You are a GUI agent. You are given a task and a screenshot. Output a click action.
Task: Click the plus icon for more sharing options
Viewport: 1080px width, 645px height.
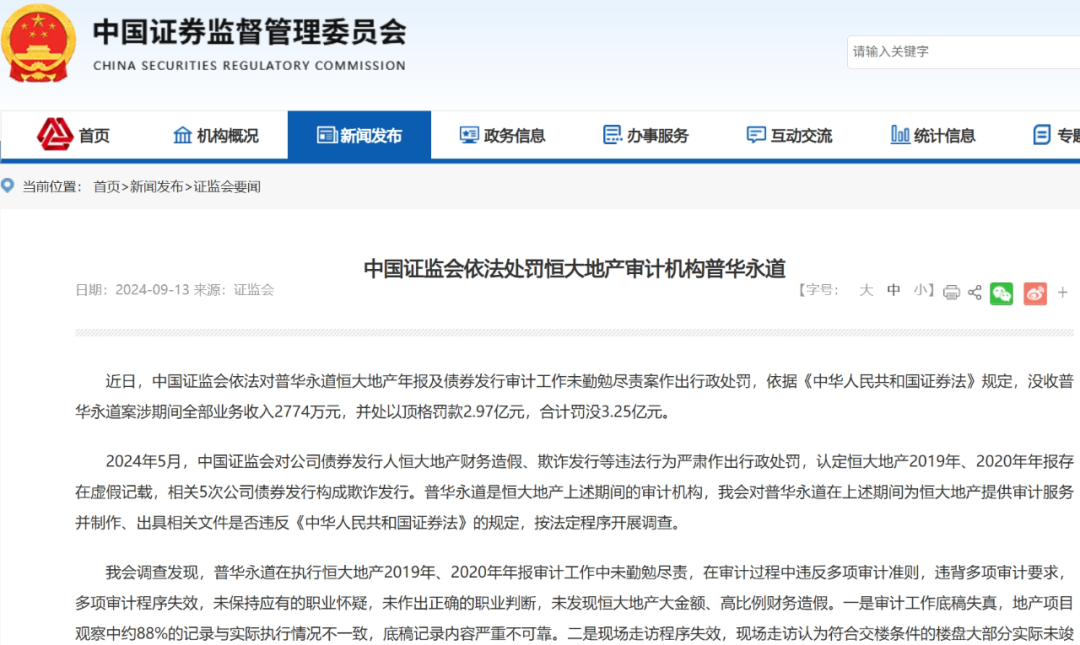1063,292
